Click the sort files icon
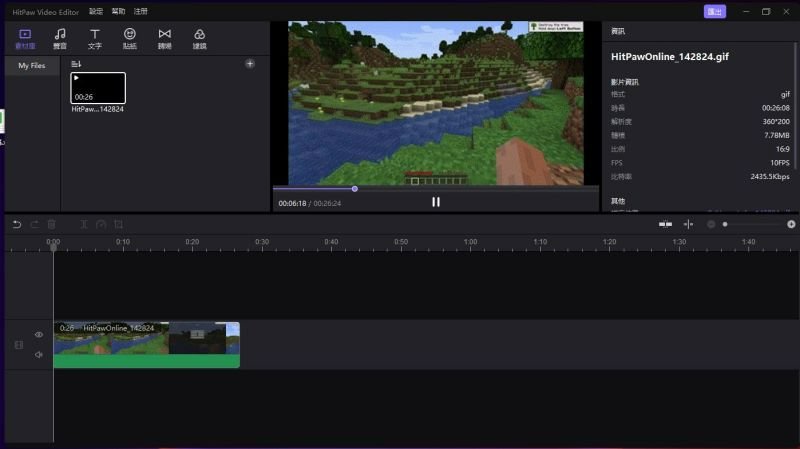Image resolution: width=800 pixels, height=449 pixels. 76,64
